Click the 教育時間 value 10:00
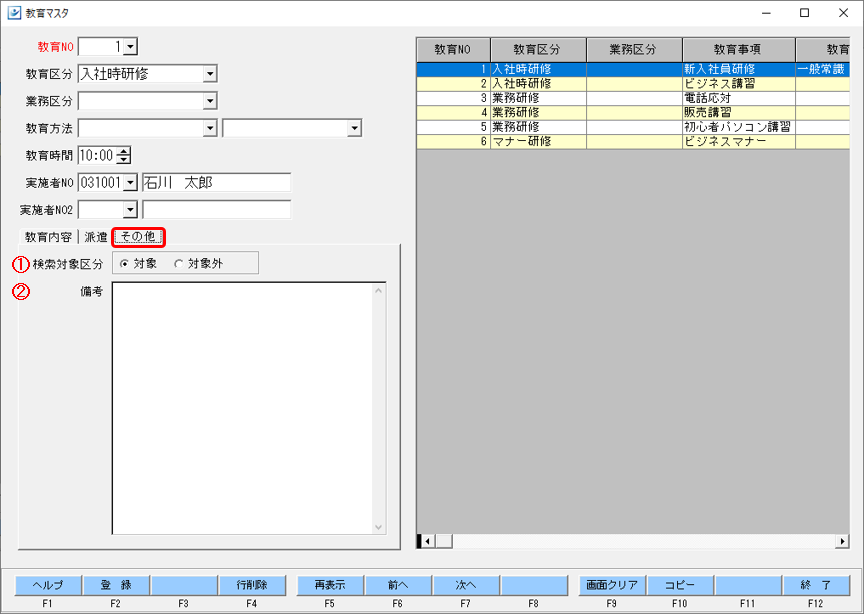The width and height of the screenshot is (864, 614). point(97,155)
